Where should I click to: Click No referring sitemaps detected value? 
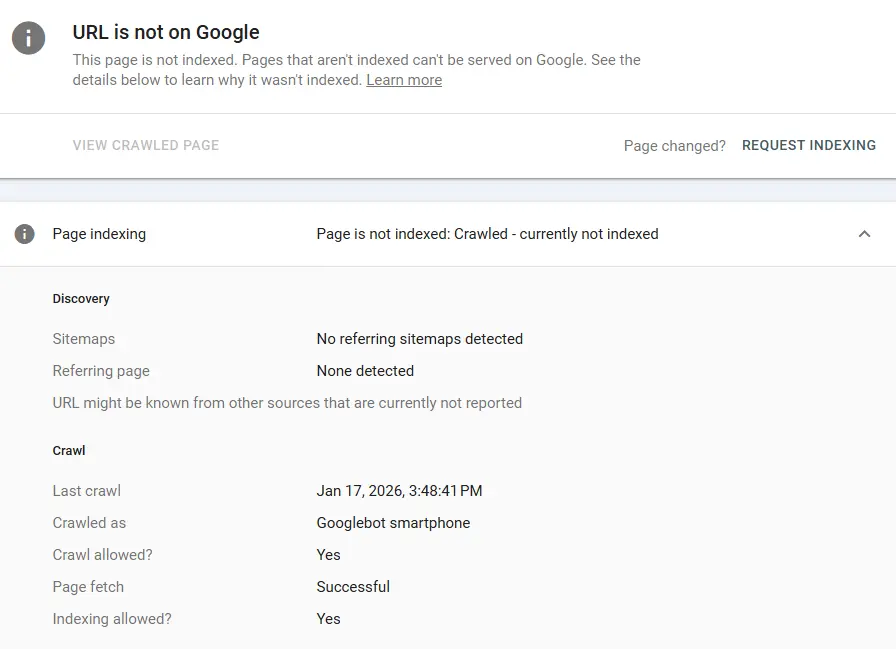coord(419,339)
